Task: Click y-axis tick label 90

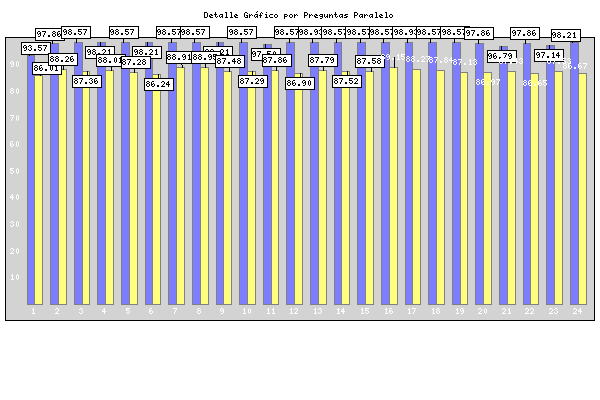Action: point(15,64)
